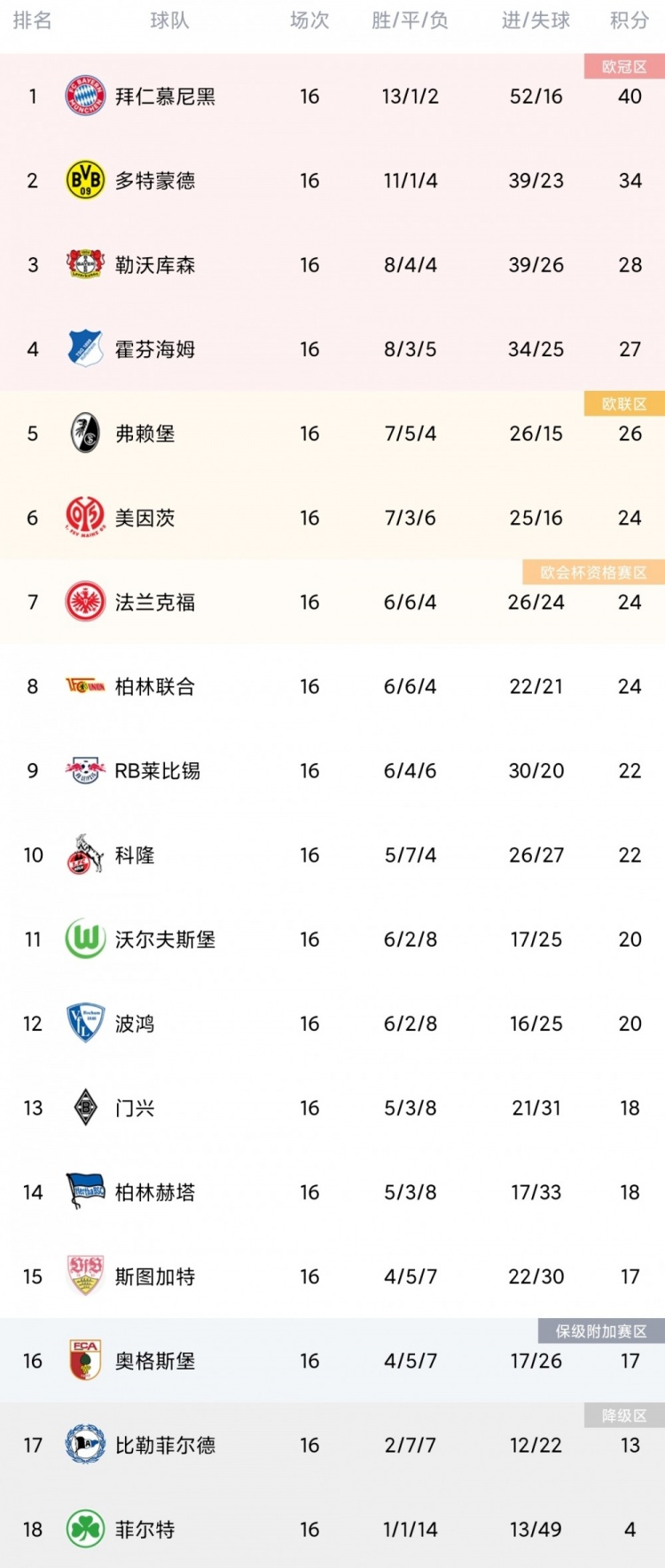Tap the Arminia Bielefeld crest
The width and height of the screenshot is (665, 1568).
click(x=85, y=1445)
